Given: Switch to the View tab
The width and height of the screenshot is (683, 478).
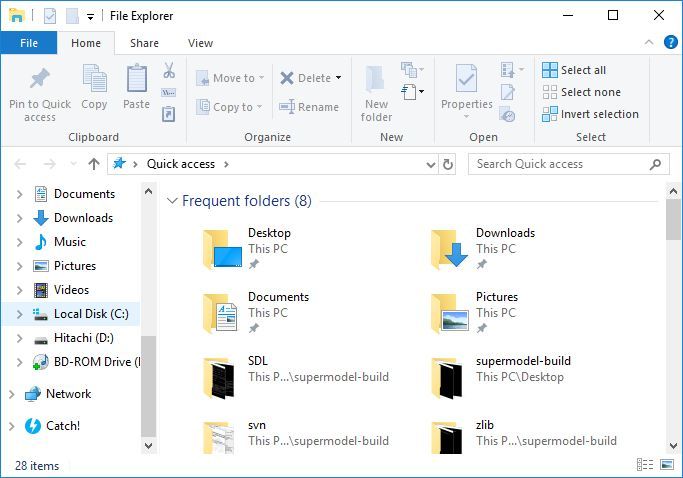Looking at the screenshot, I should [200, 43].
